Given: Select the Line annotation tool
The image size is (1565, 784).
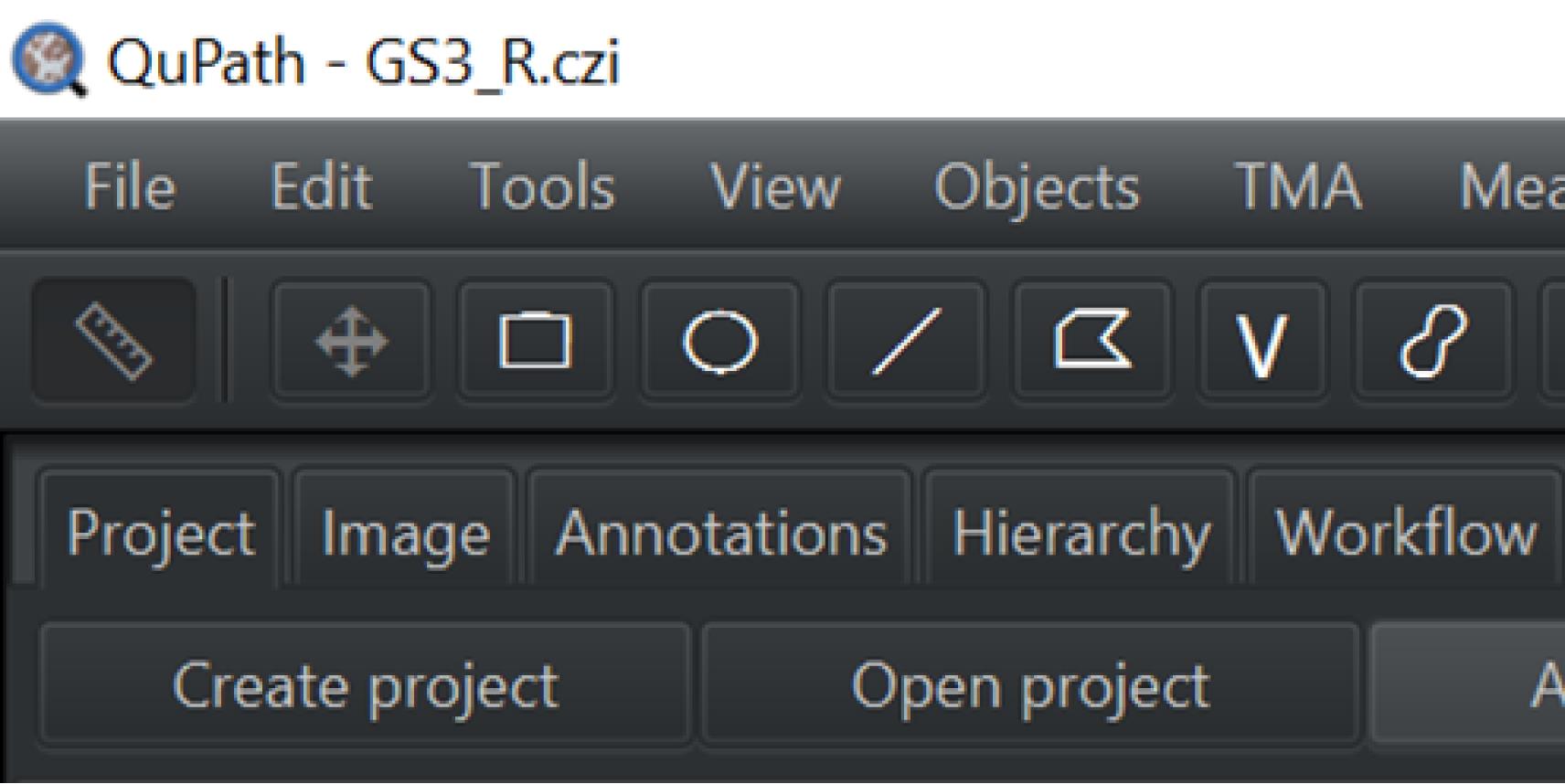Looking at the screenshot, I should (906, 341).
